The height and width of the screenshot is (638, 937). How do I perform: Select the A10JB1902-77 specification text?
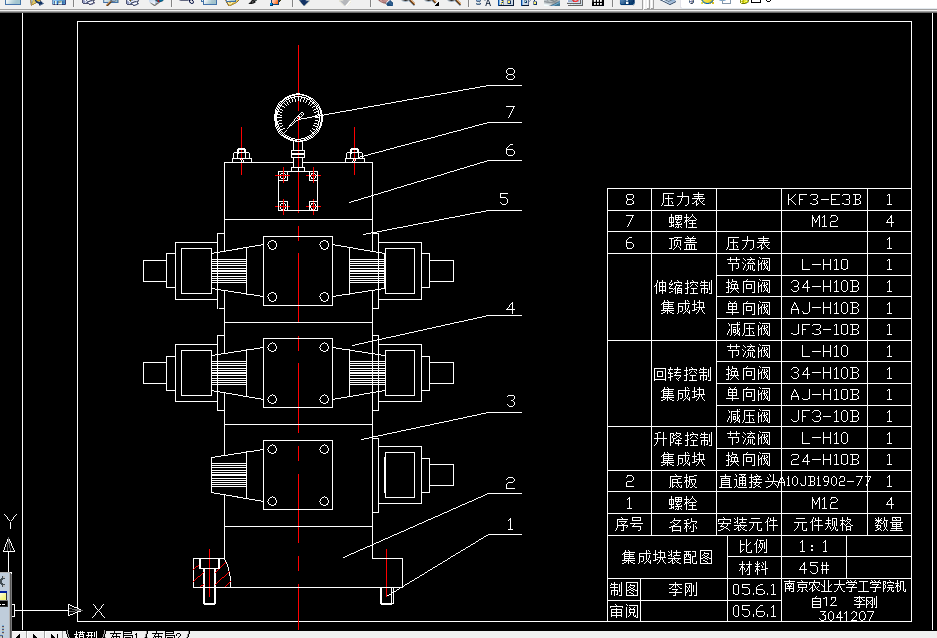825,481
